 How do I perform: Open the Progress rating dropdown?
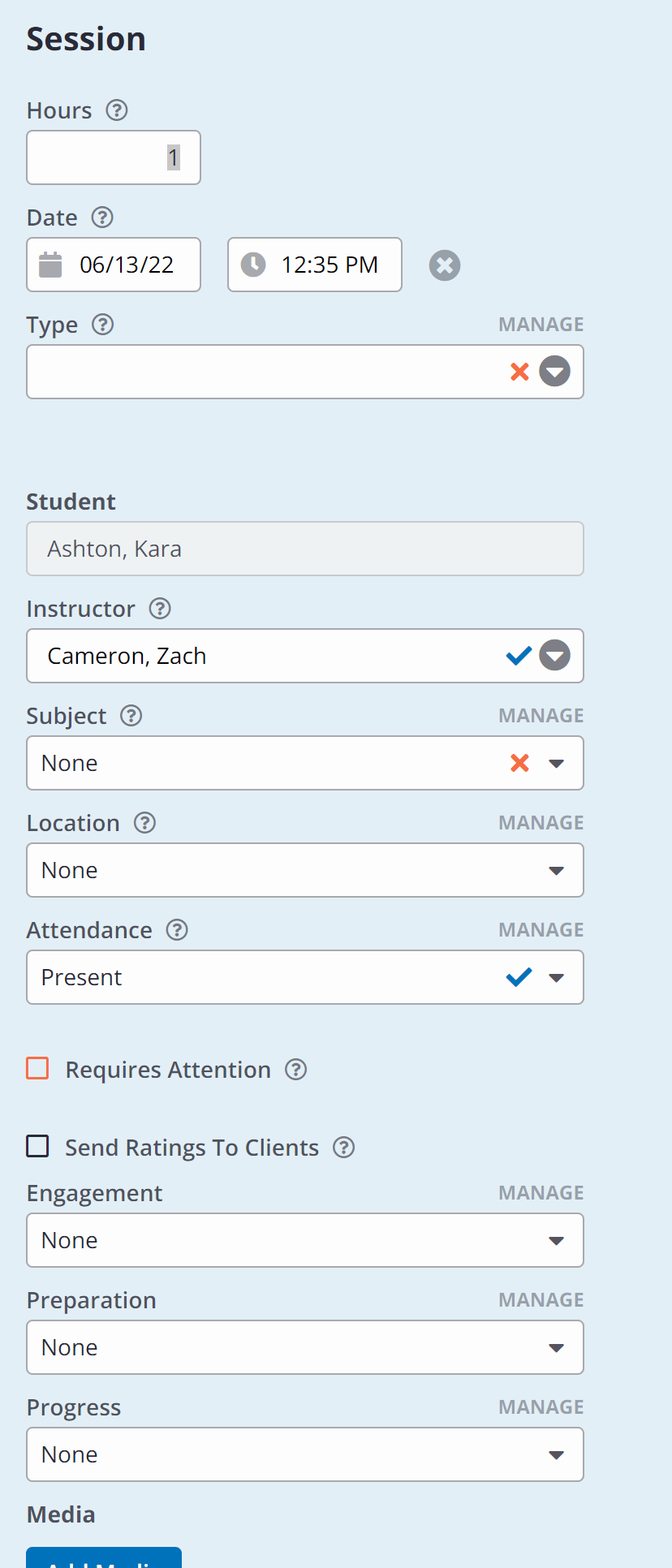tap(305, 1454)
